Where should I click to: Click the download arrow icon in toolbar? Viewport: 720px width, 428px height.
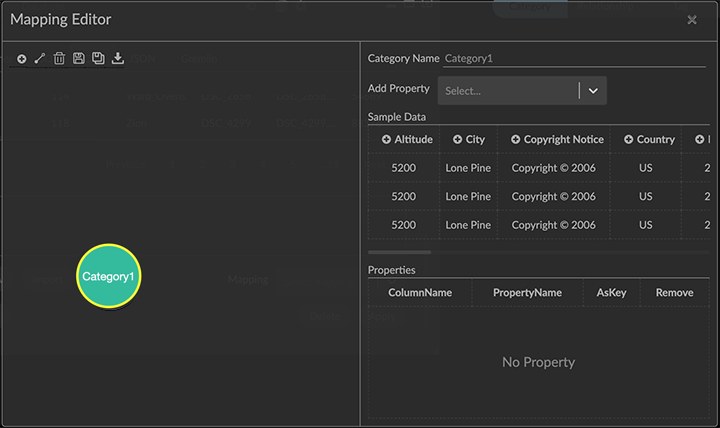(117, 59)
